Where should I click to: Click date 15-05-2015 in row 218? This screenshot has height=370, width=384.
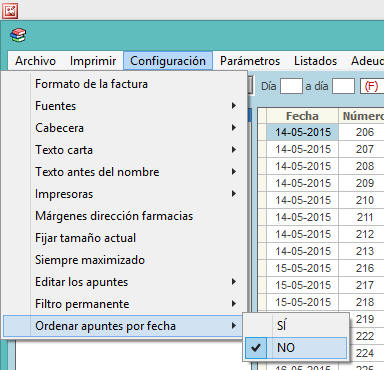(x=302, y=302)
